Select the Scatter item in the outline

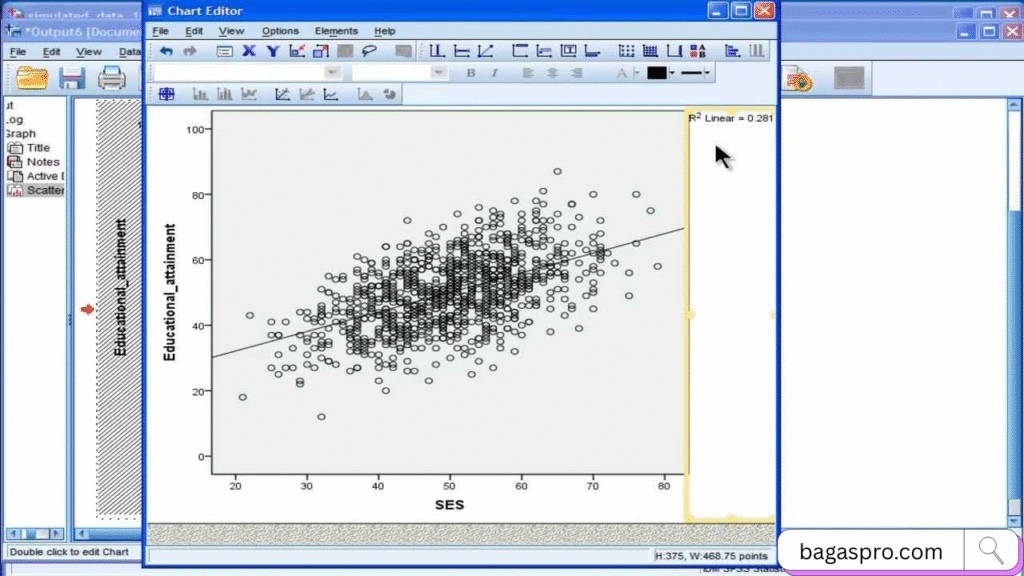[45, 190]
